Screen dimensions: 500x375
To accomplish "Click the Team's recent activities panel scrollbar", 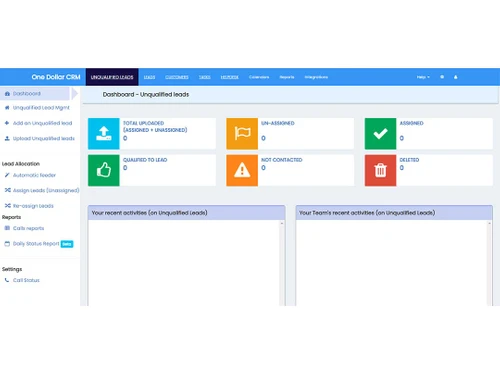I will click(490, 263).
